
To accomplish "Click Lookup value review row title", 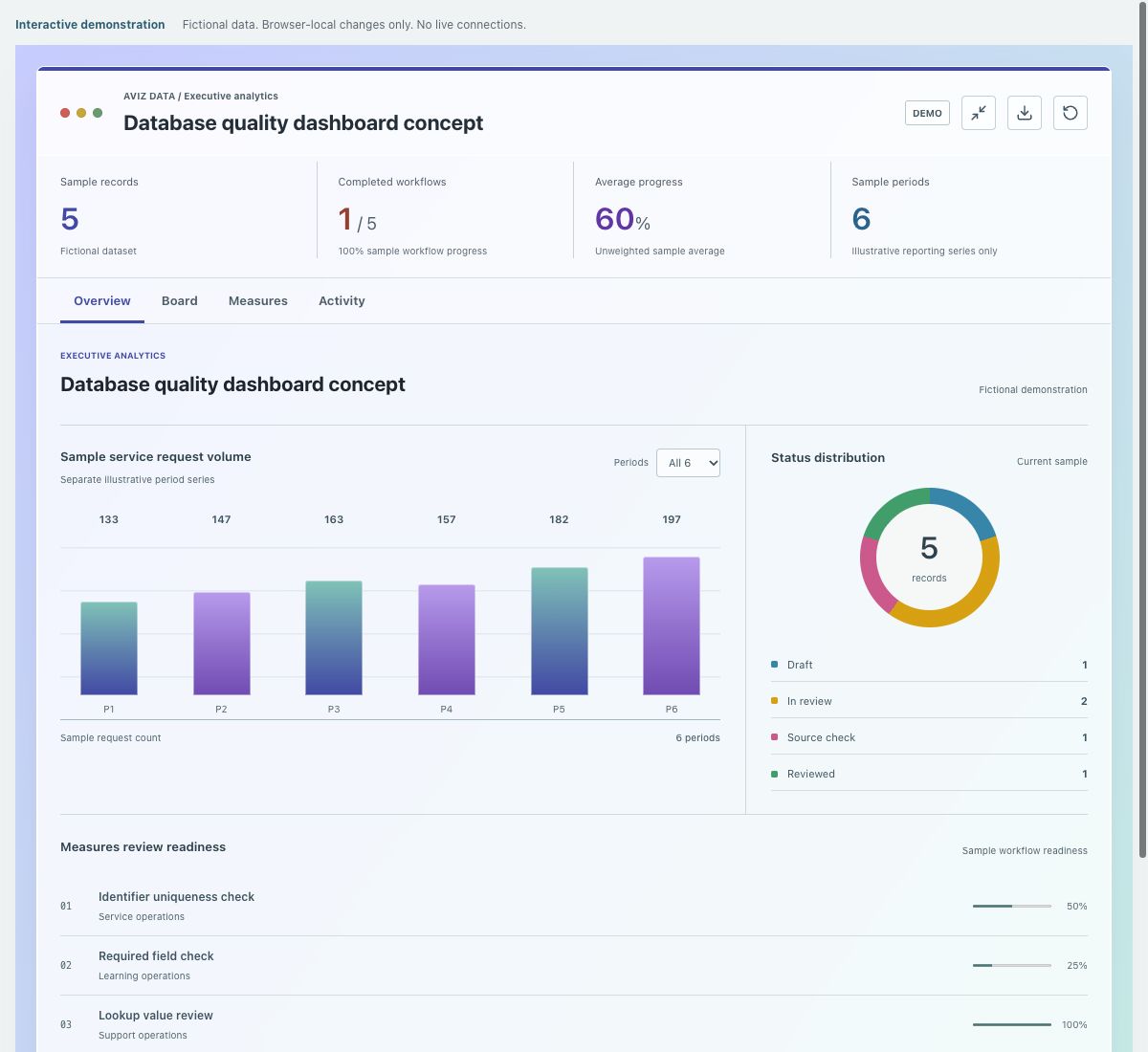I will pyautogui.click(x=156, y=1016).
